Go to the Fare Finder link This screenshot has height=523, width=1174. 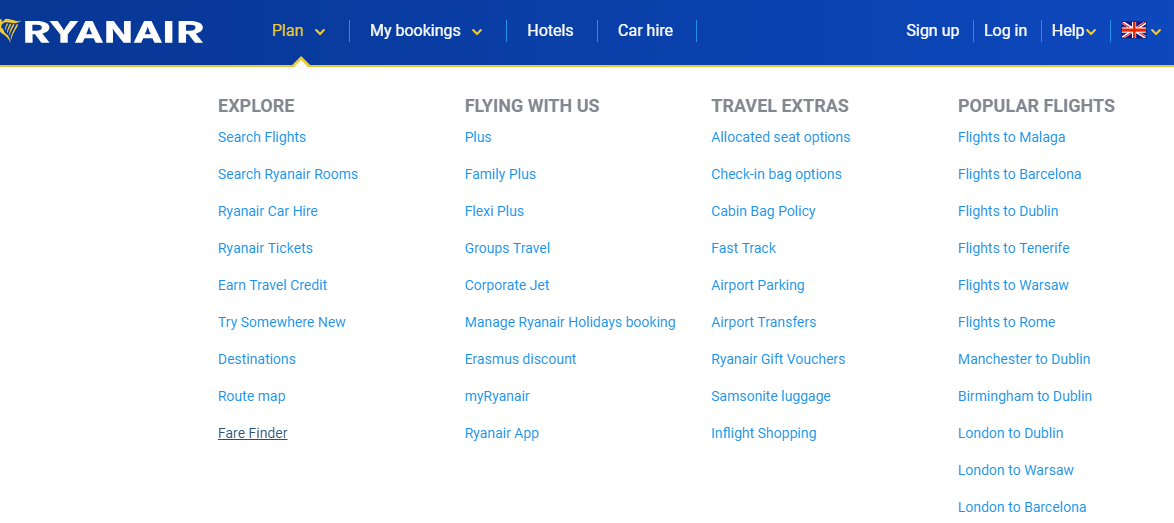click(x=253, y=433)
